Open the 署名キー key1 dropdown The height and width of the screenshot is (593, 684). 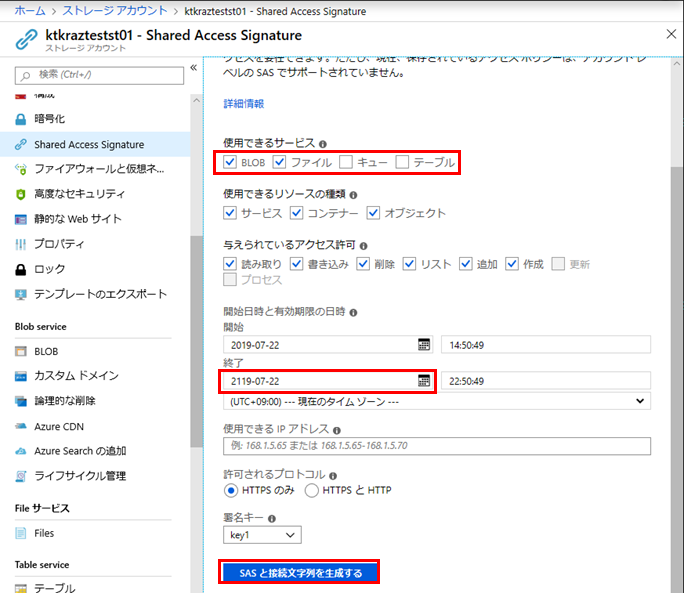[262, 535]
